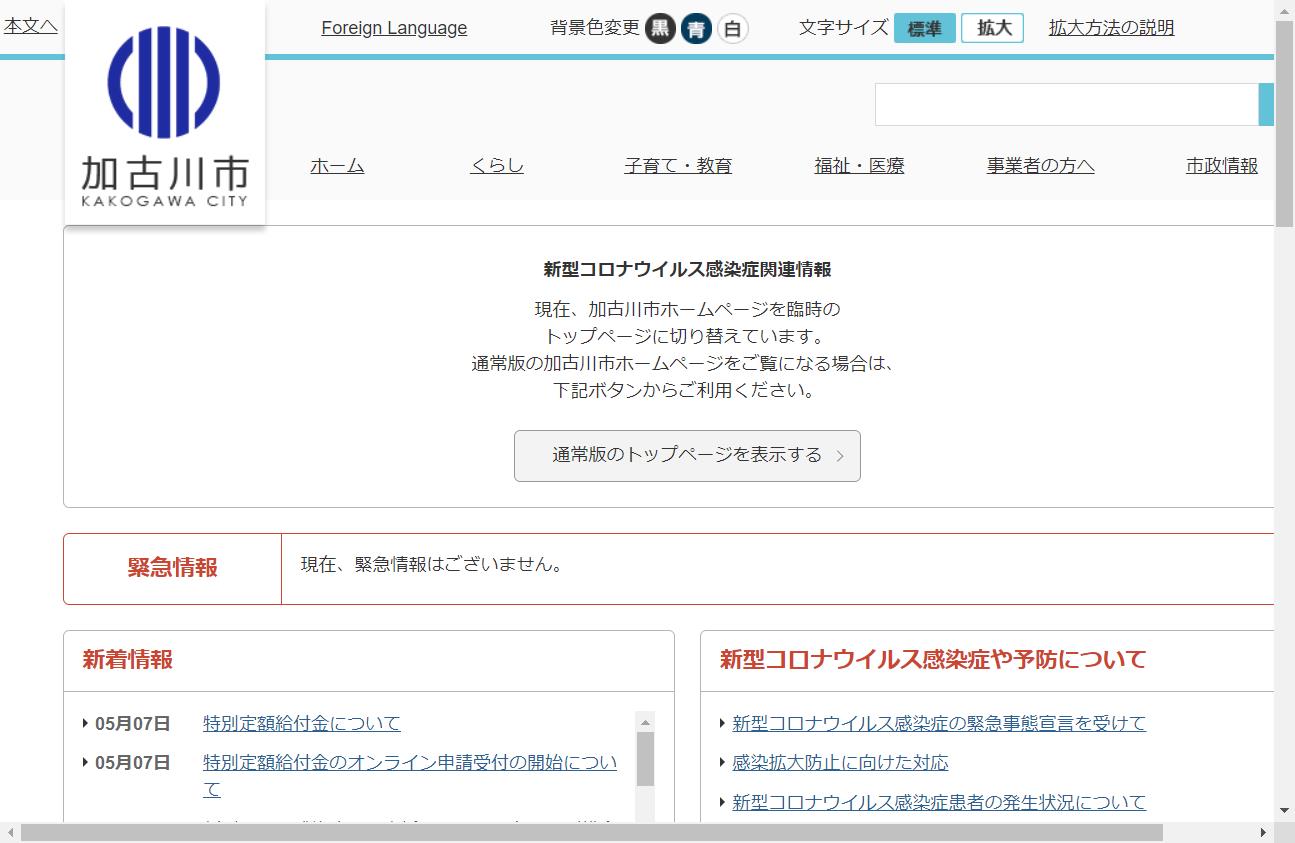Image resolution: width=1295 pixels, height=843 pixels.
Task: Skip to main content via 本文へ
Action: [x=30, y=26]
